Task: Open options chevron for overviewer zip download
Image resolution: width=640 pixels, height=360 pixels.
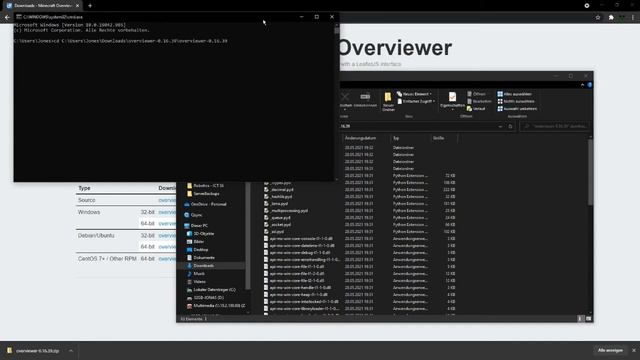Action: [x=71, y=351]
